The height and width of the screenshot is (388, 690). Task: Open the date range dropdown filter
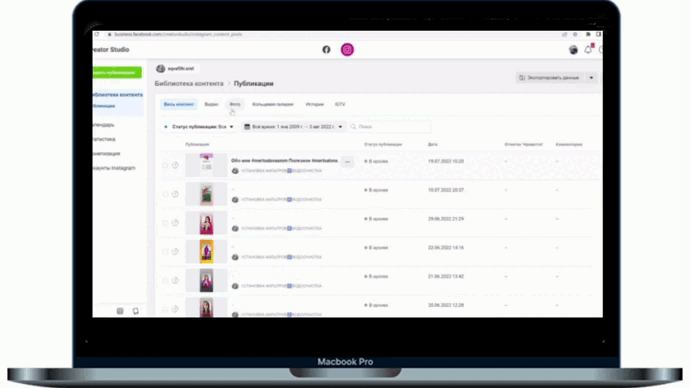[x=294, y=127]
